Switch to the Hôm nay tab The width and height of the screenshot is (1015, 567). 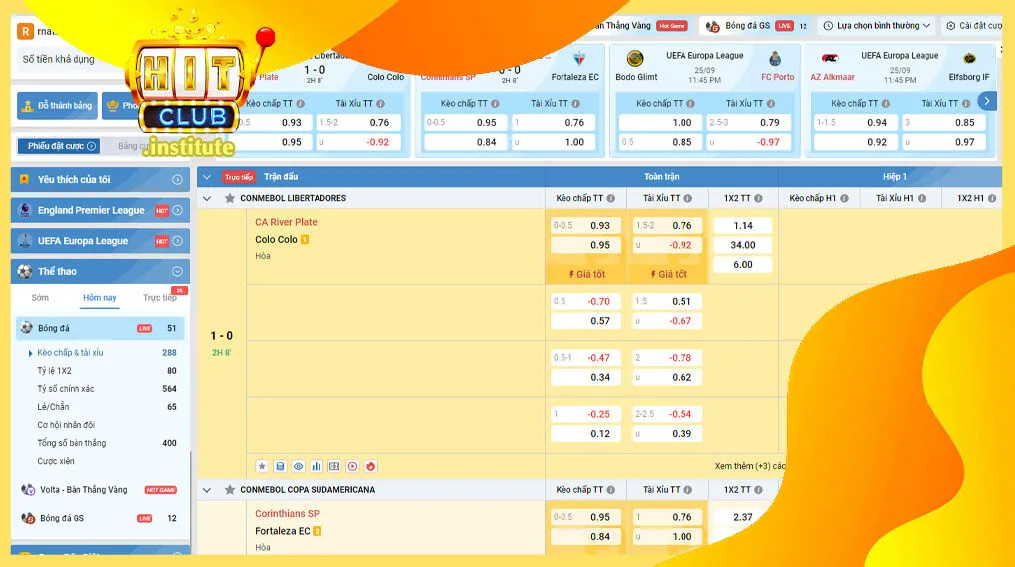pos(100,298)
